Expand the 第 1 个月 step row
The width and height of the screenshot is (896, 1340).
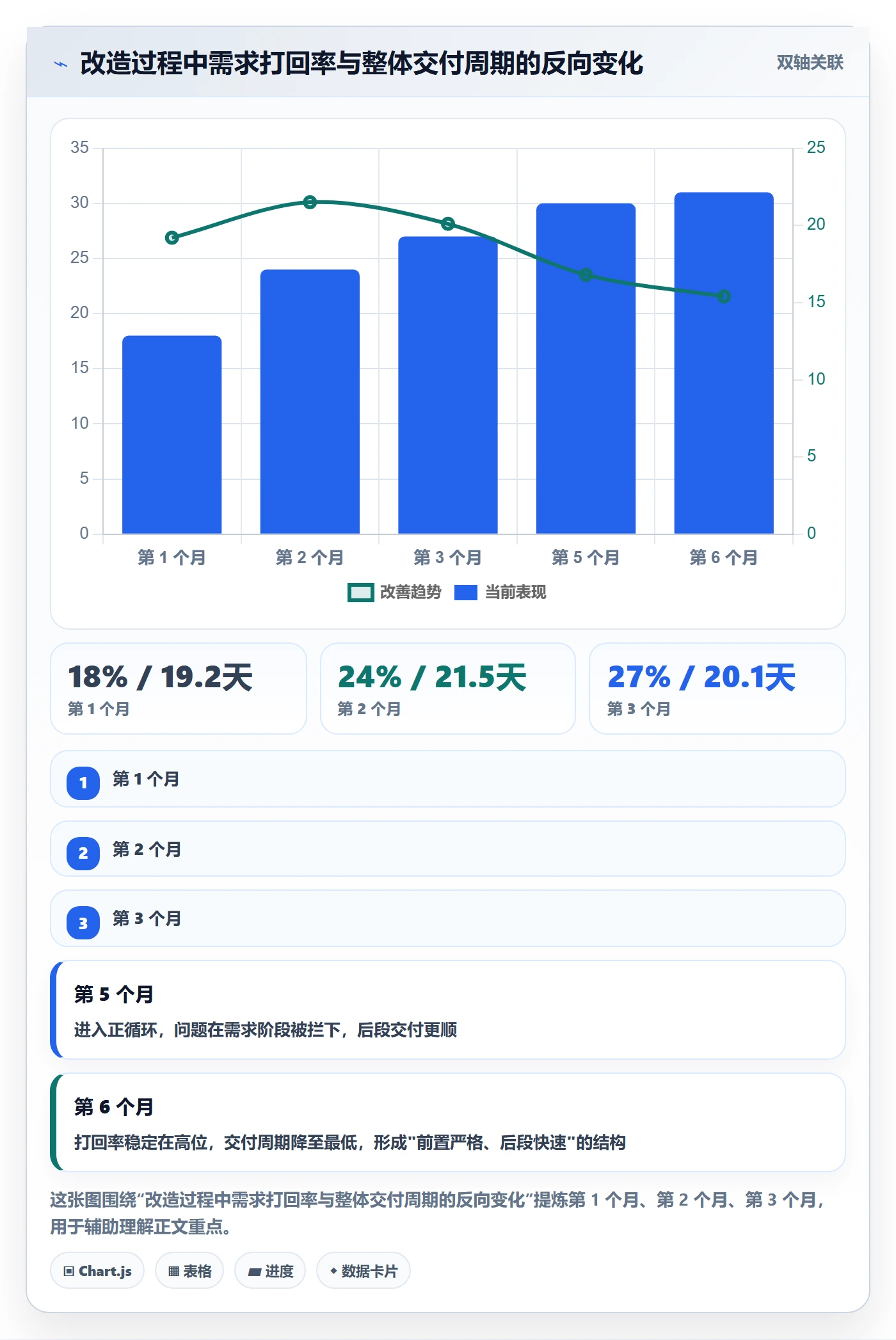point(448,779)
